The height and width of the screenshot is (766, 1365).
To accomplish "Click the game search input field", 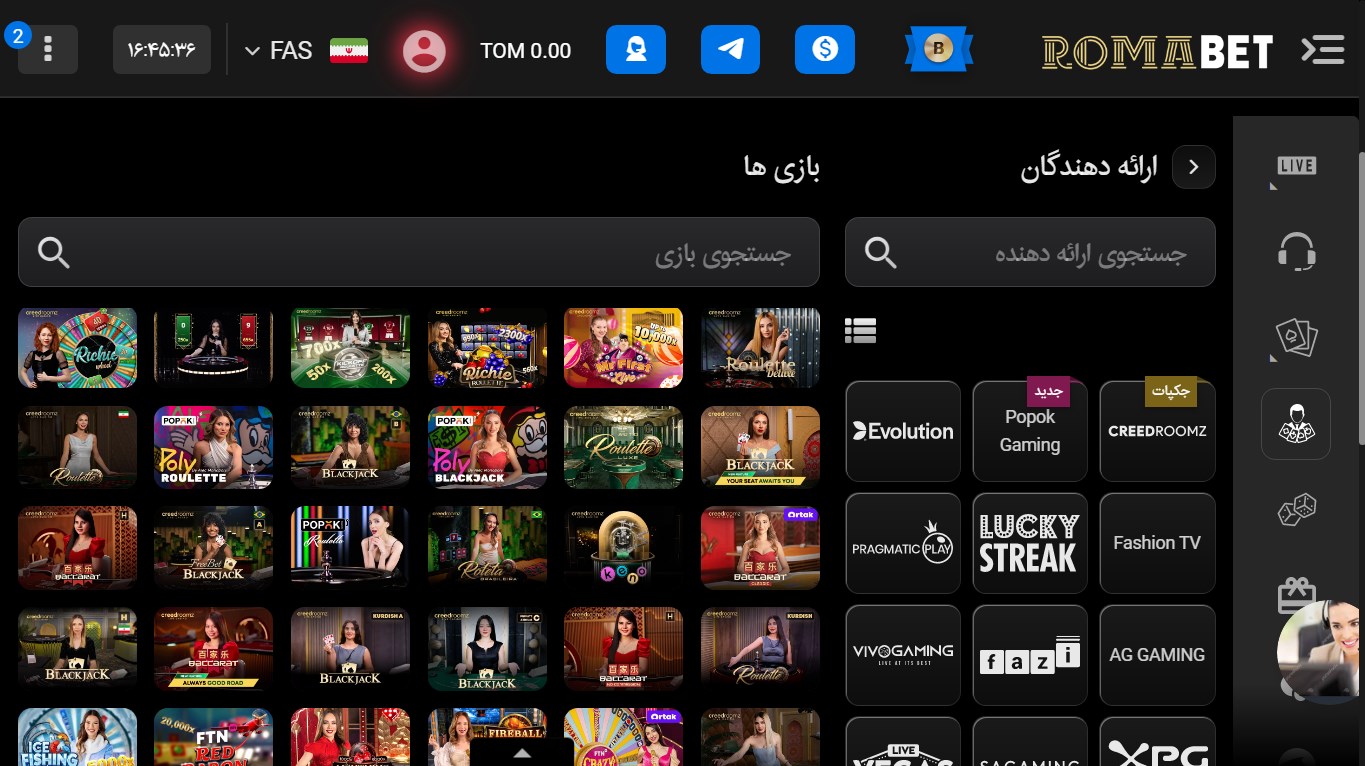I will [x=419, y=252].
